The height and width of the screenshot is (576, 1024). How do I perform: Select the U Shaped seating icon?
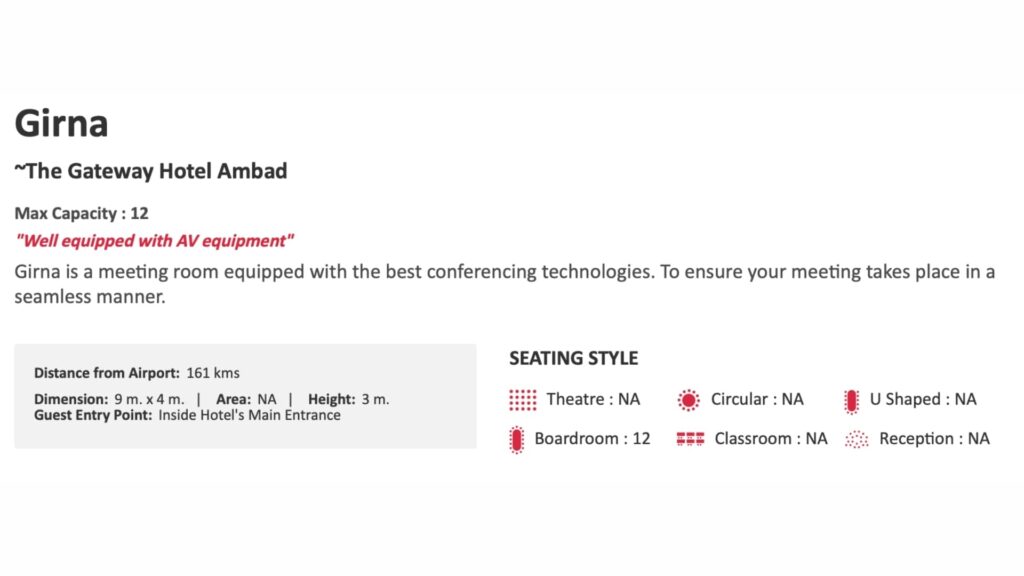click(851, 400)
